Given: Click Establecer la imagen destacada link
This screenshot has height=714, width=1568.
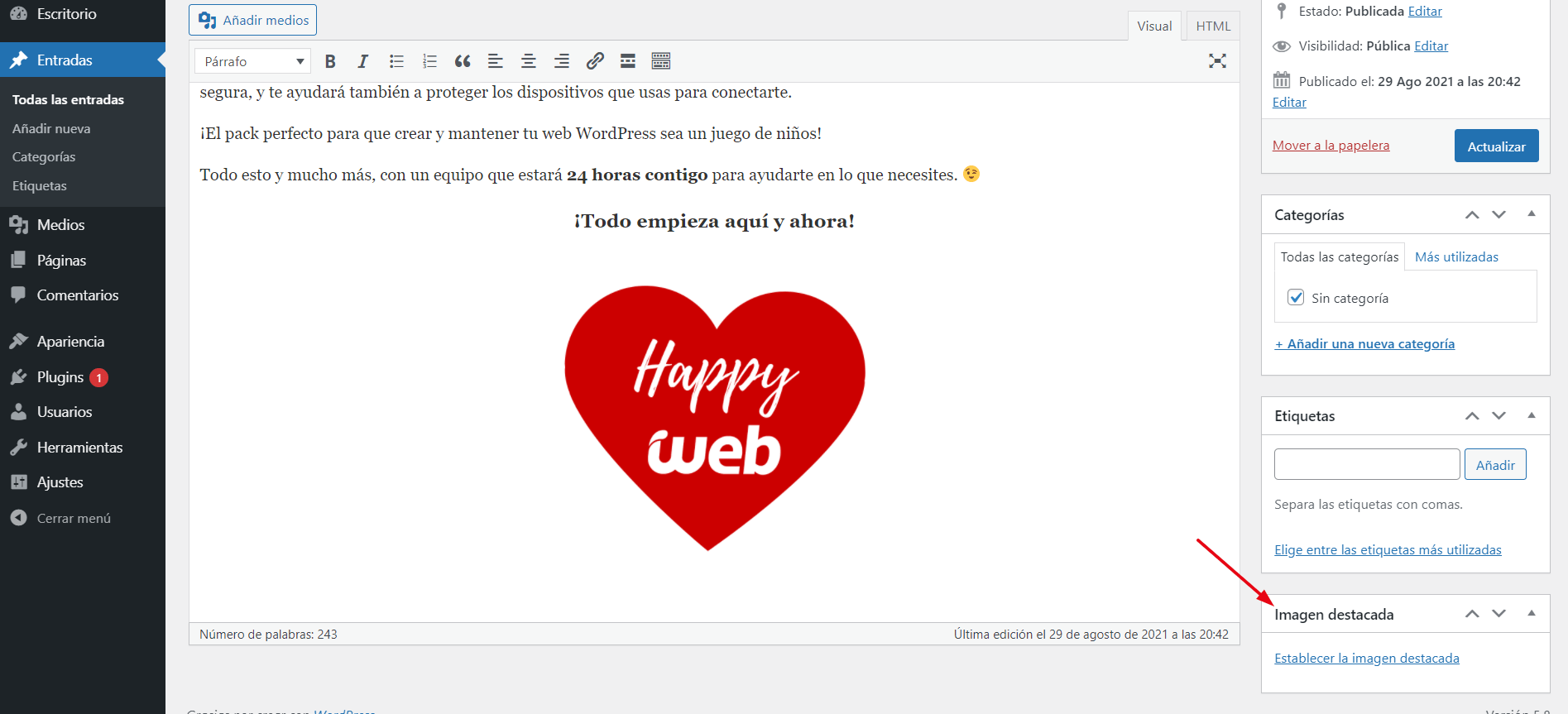Looking at the screenshot, I should click(x=1367, y=659).
